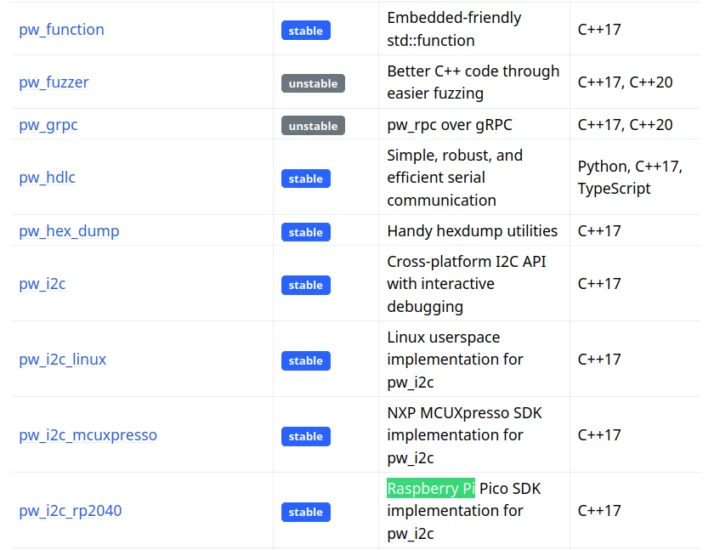Click the "Handy hexdump utilities" description
This screenshot has width=720, height=550.
click(472, 231)
